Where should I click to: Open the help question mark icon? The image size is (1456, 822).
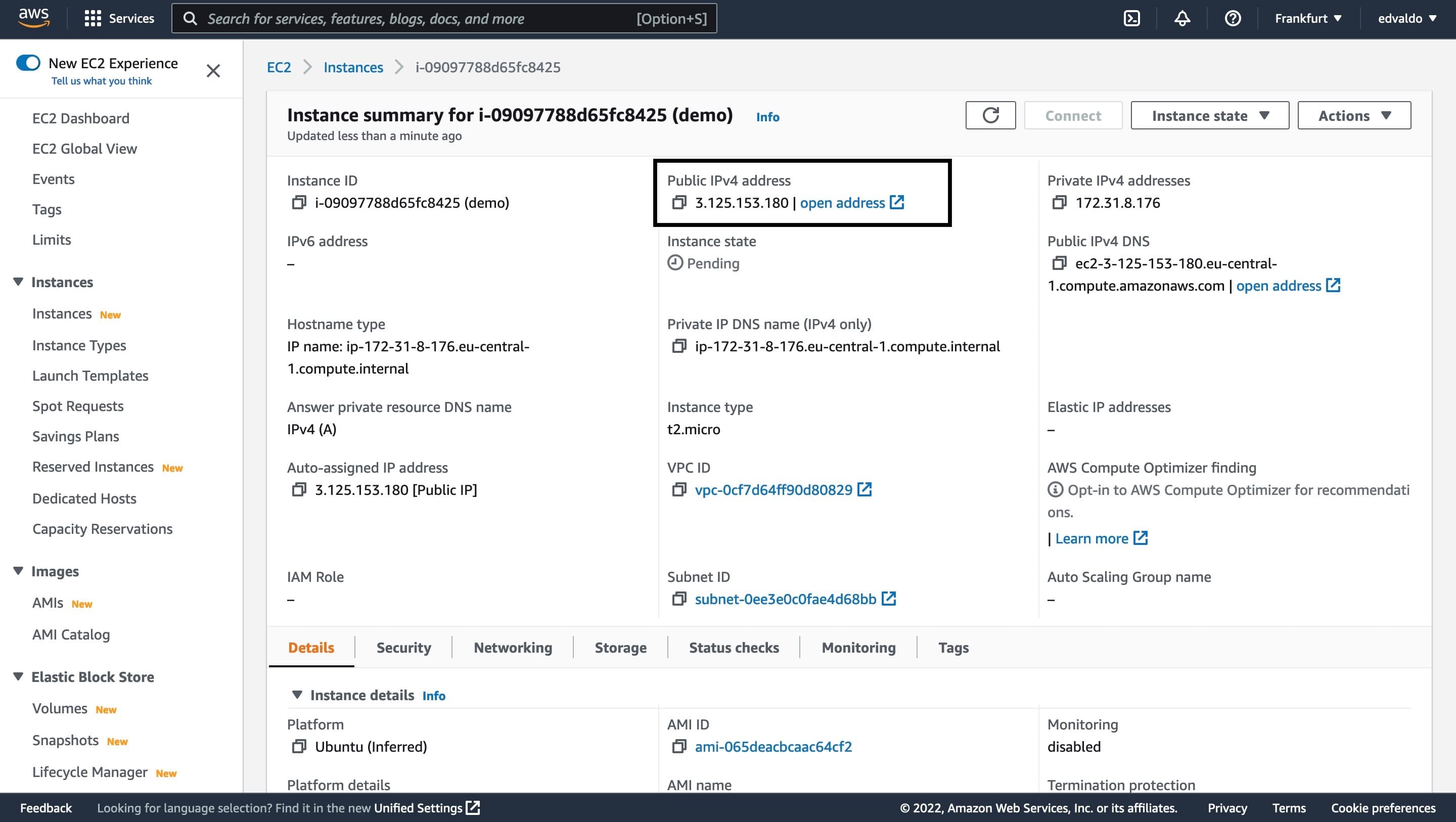click(x=1233, y=19)
